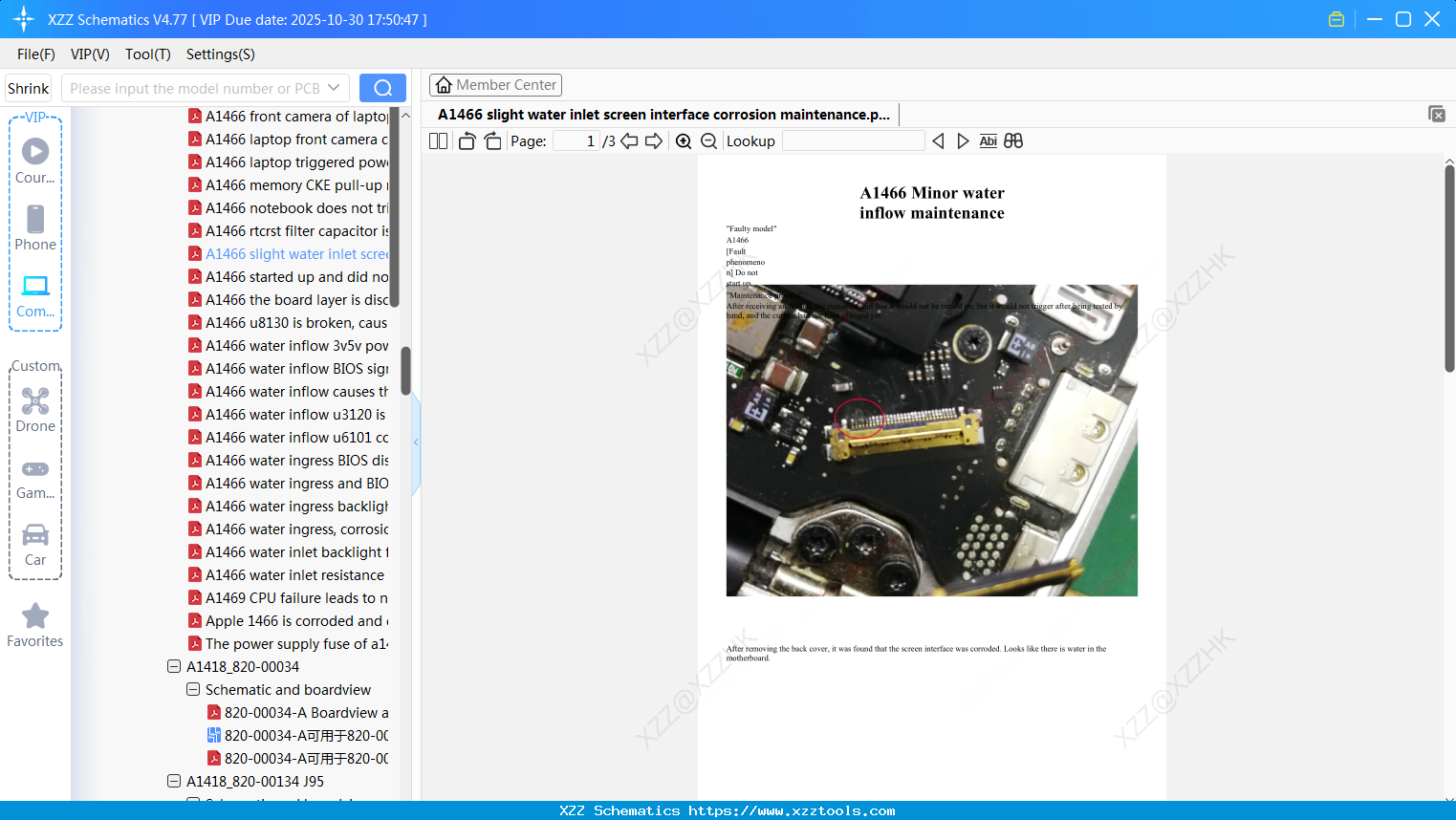1456x820 pixels.
Task: Find previous lookup match triangle
Action: pyautogui.click(x=938, y=140)
